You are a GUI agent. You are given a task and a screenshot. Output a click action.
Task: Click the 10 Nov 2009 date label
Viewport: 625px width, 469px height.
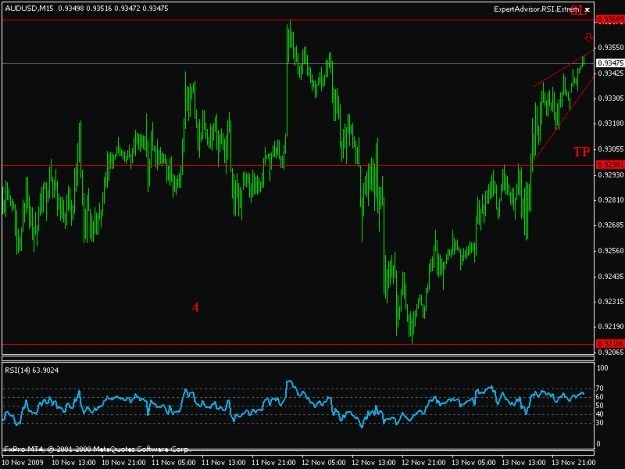(22, 463)
